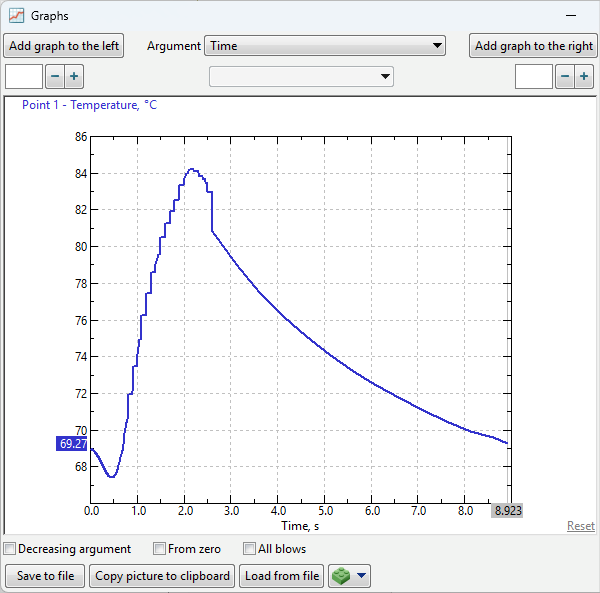Click the green brick icon button
The width and height of the screenshot is (600, 593).
342,576
